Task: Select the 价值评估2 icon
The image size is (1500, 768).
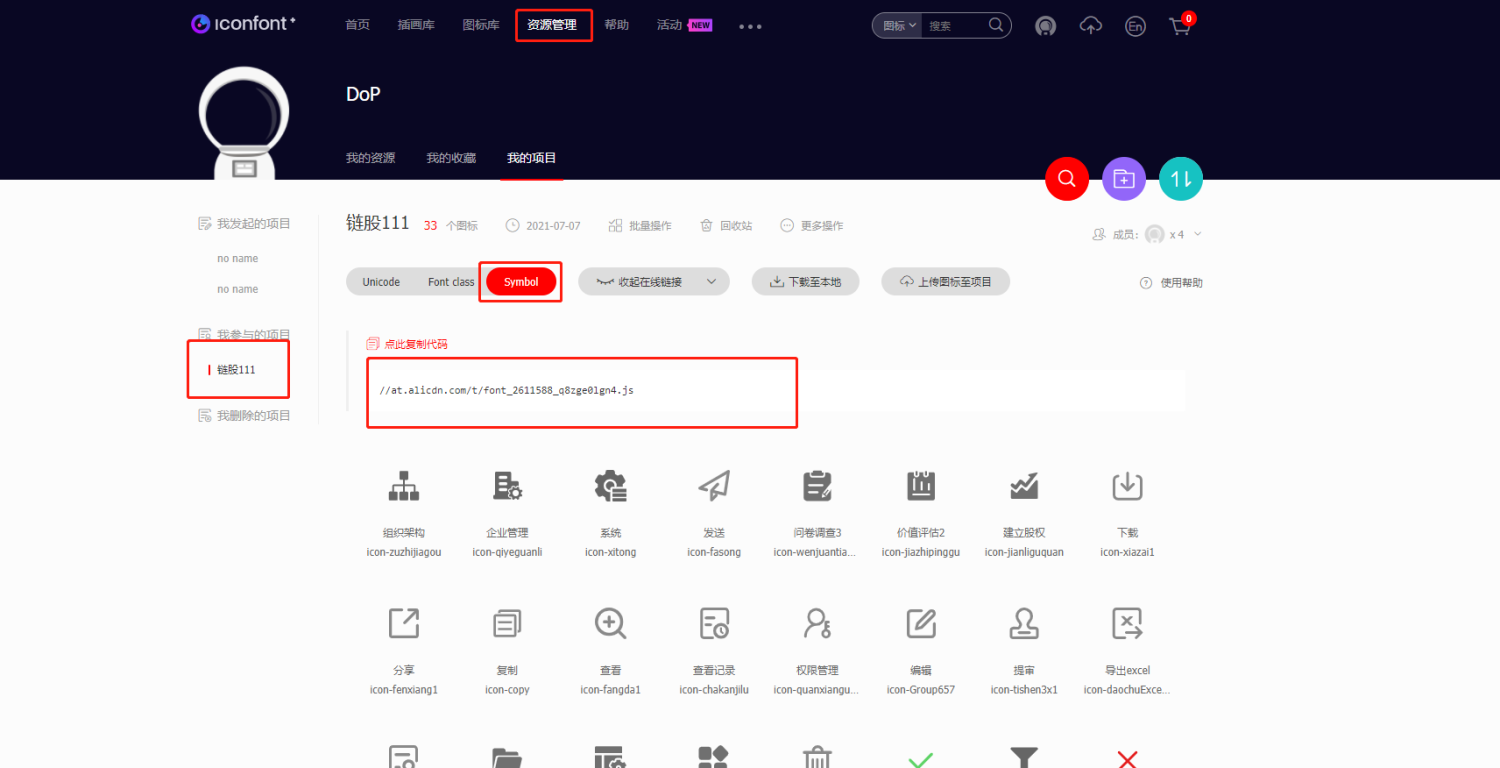Action: (921, 486)
